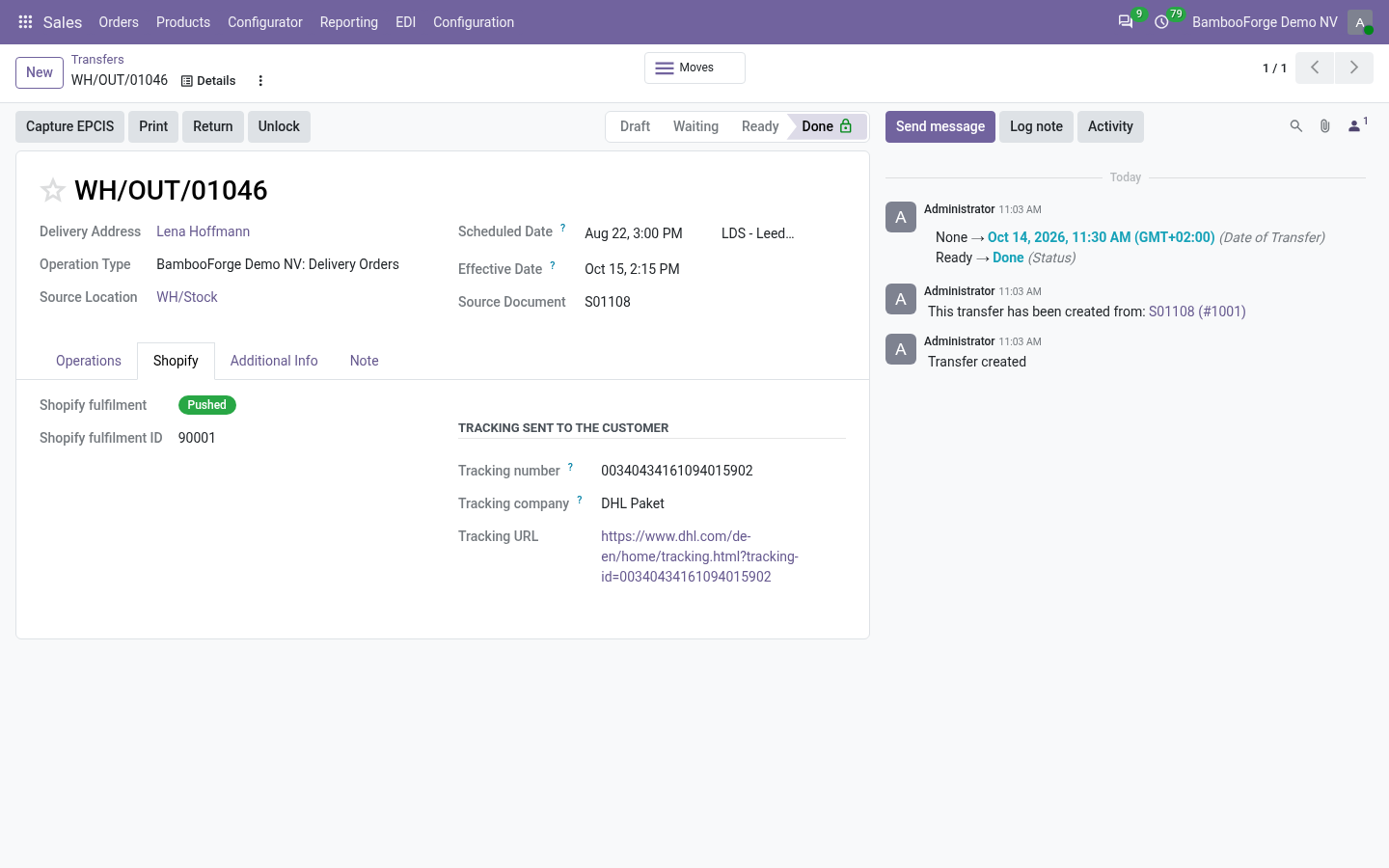Click the Details button in breadcrumb

coord(208,81)
